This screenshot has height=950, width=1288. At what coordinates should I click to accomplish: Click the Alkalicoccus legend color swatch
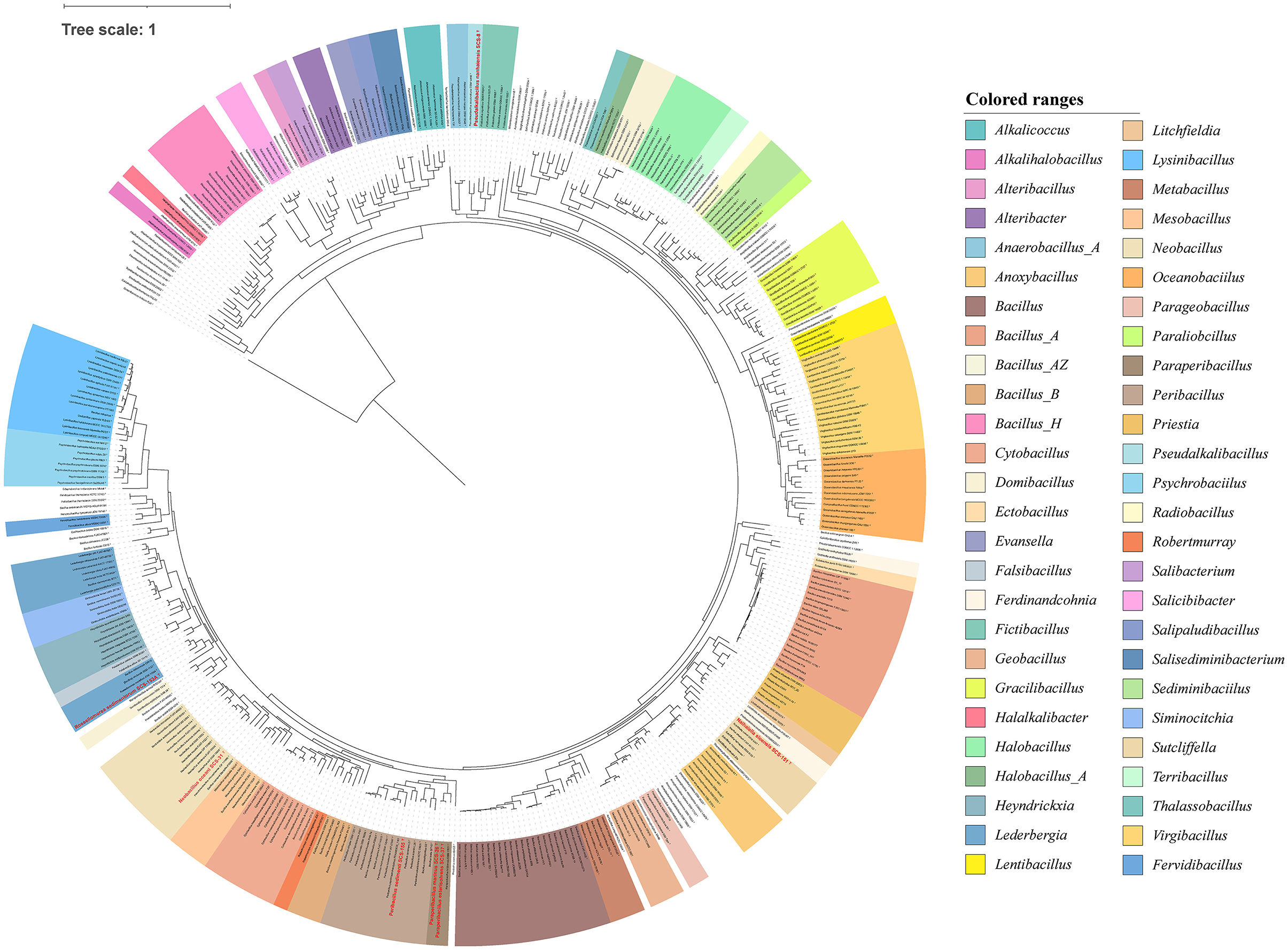(x=975, y=130)
